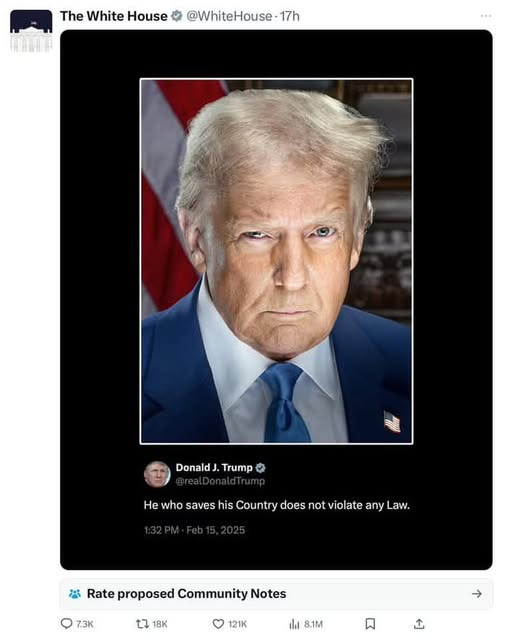
Task: Open the White House profile avatar
Action: (31, 31)
